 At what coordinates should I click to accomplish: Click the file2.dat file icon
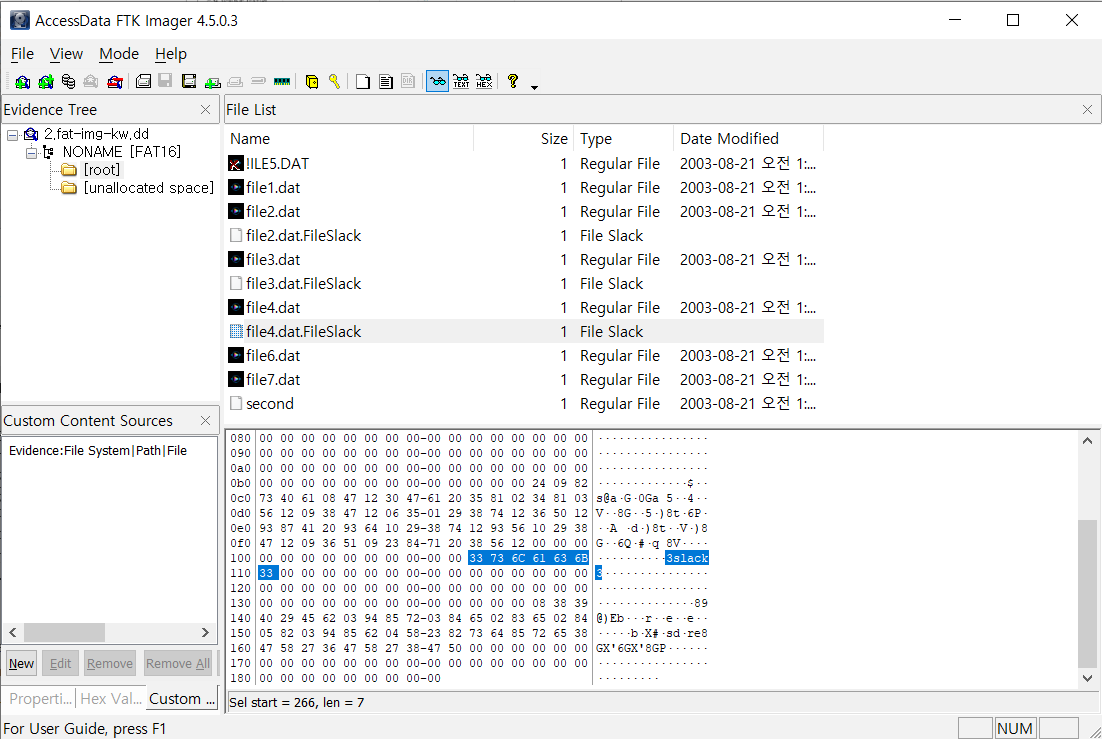pos(236,212)
